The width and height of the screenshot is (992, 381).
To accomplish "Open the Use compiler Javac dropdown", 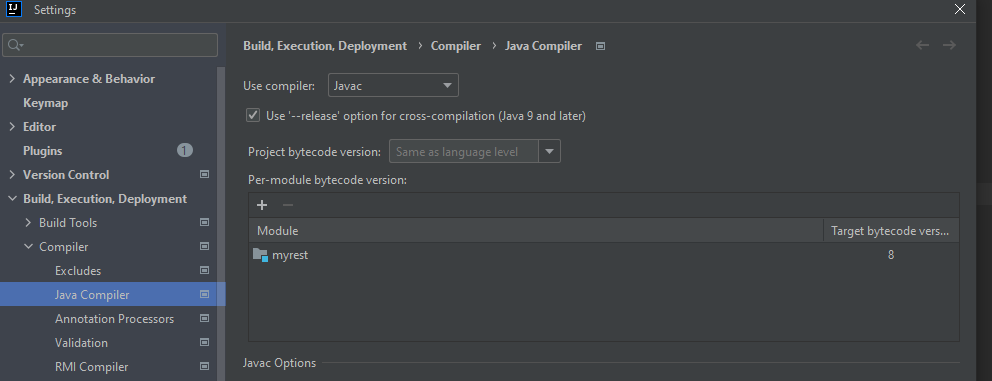I will [x=393, y=85].
